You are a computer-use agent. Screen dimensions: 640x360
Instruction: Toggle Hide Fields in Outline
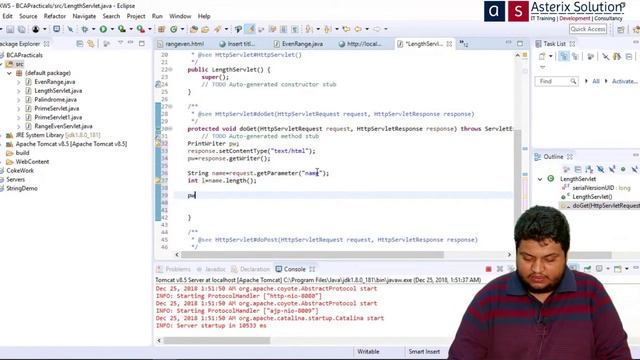tap(600, 169)
